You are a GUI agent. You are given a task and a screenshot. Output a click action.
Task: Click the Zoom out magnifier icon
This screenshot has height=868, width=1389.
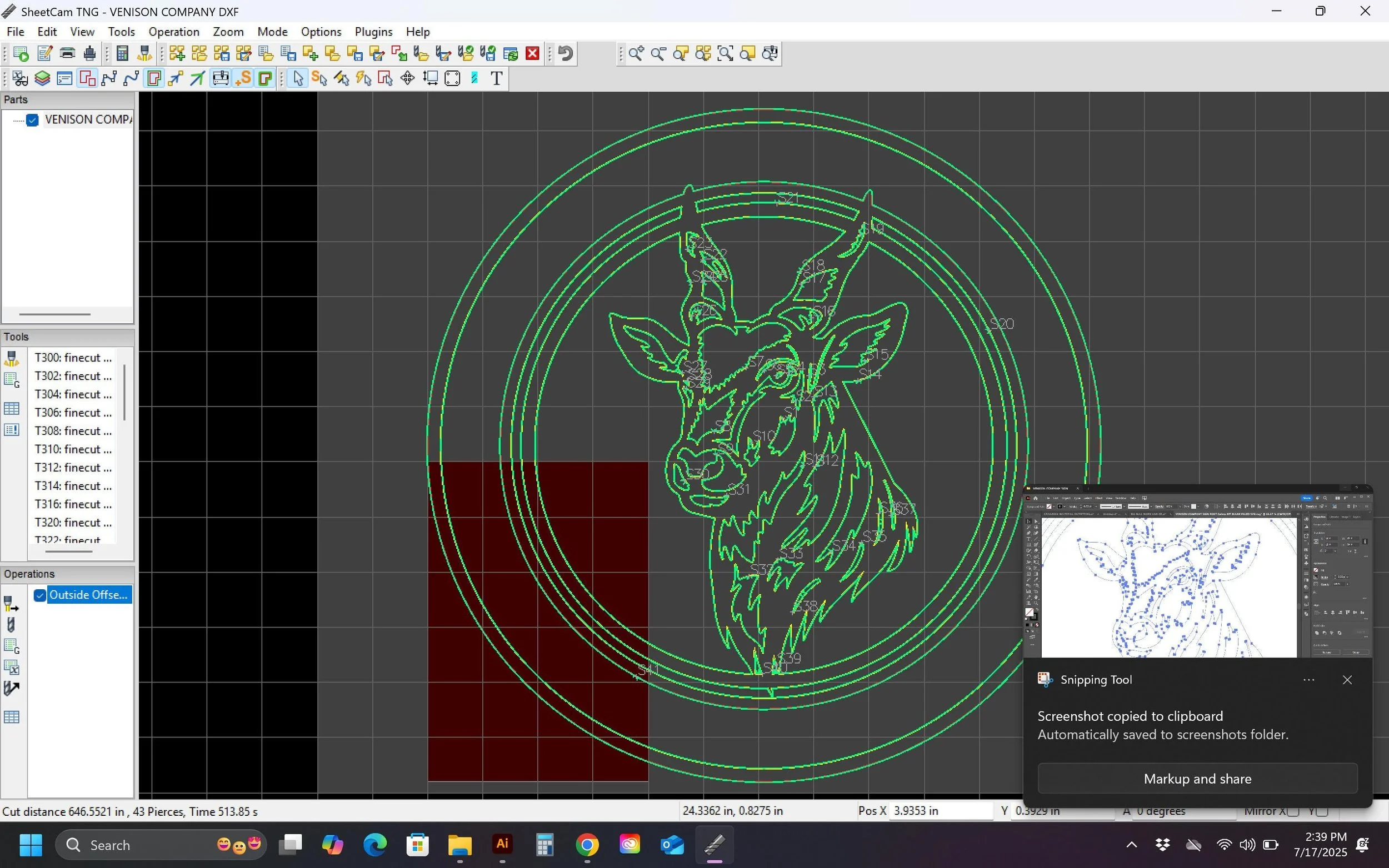658,53
